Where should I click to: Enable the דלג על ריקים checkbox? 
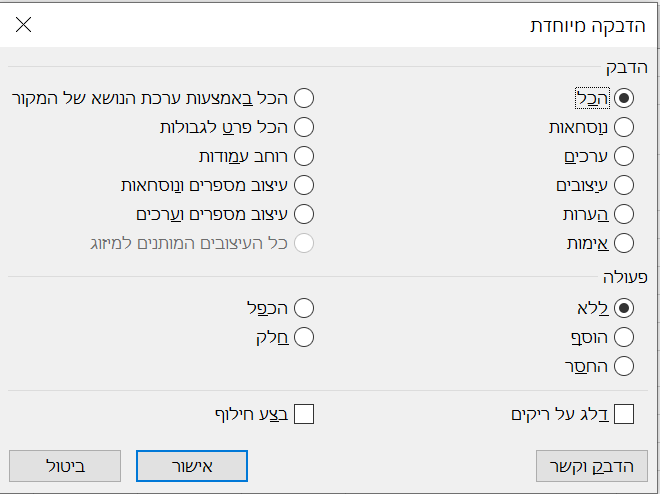coord(625,413)
